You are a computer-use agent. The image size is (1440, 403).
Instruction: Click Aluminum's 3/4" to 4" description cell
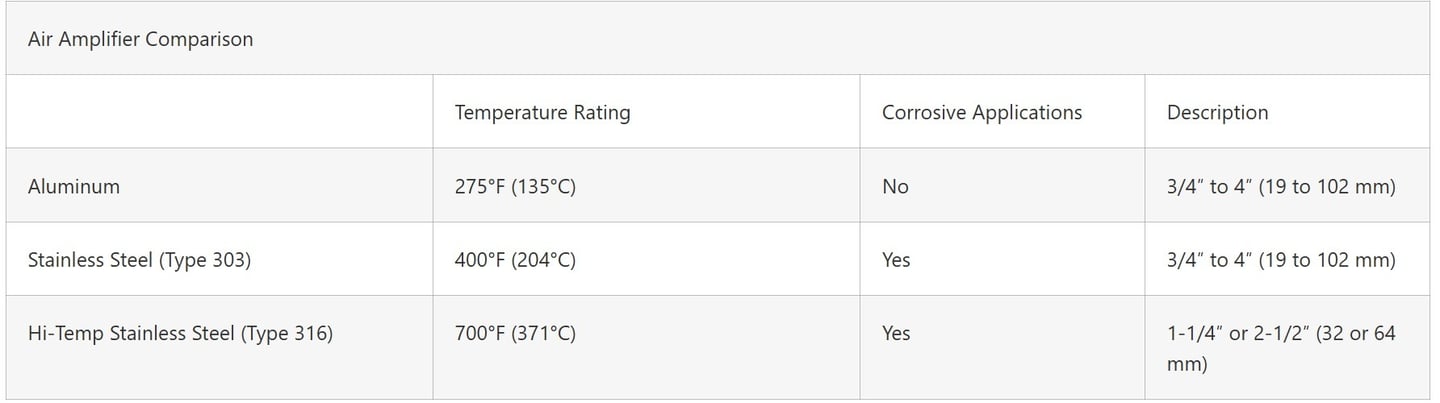(x=1280, y=186)
